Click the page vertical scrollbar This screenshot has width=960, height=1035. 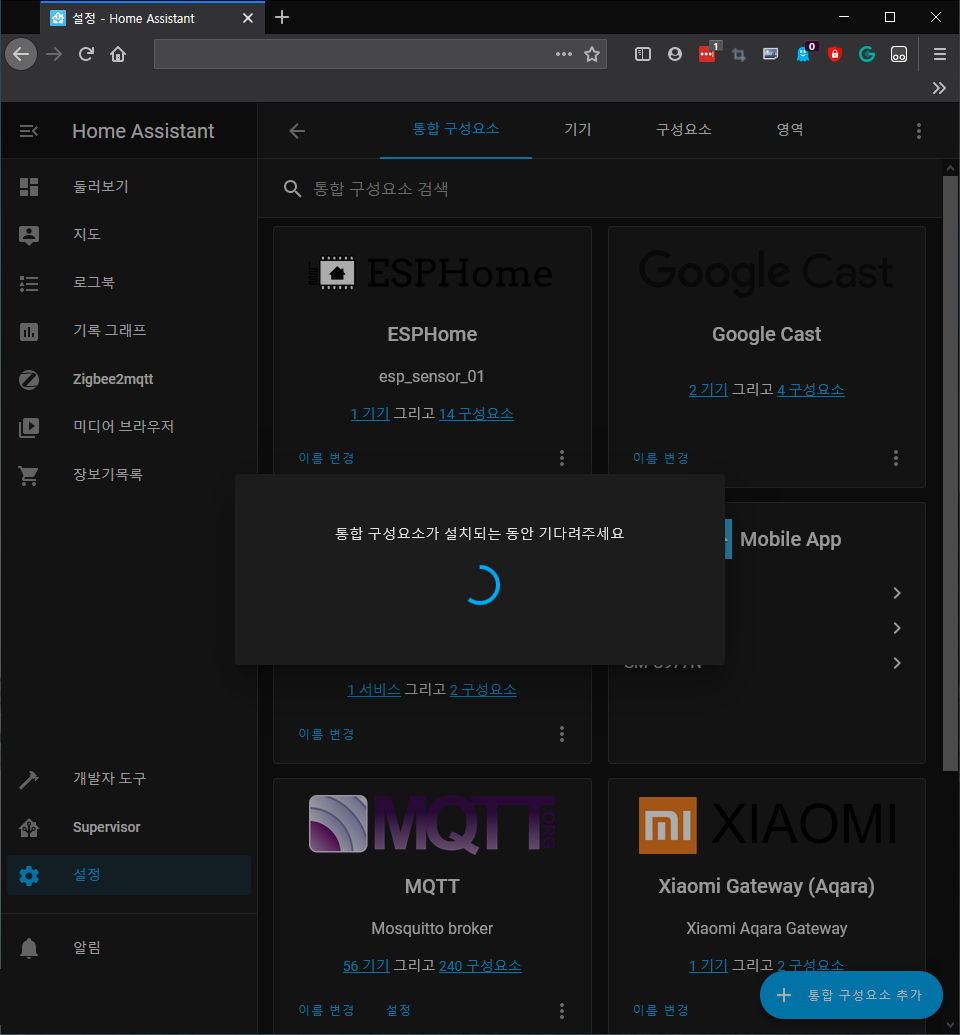pyautogui.click(x=950, y=473)
